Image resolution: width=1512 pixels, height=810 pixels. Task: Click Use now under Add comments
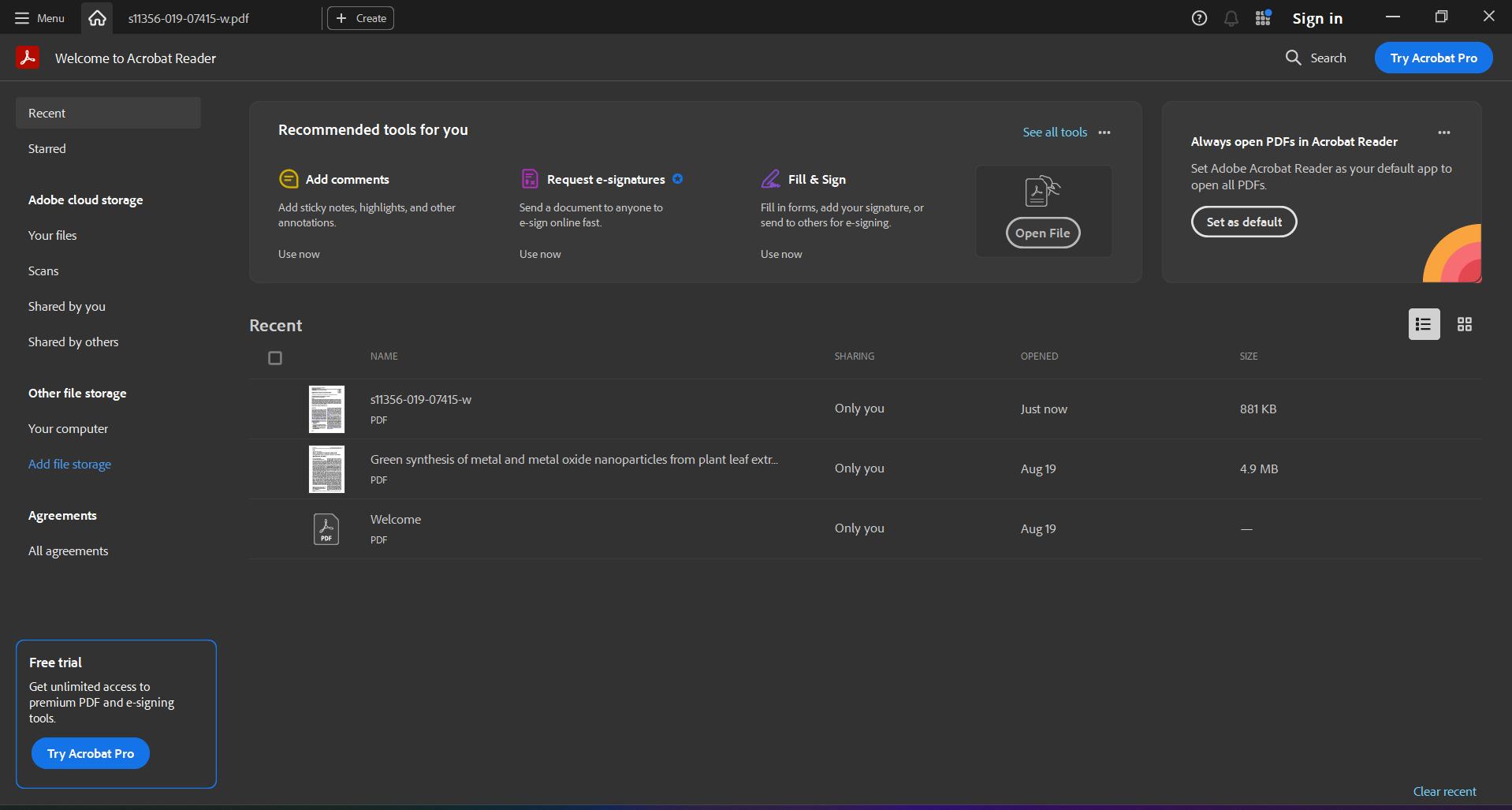[x=299, y=254]
